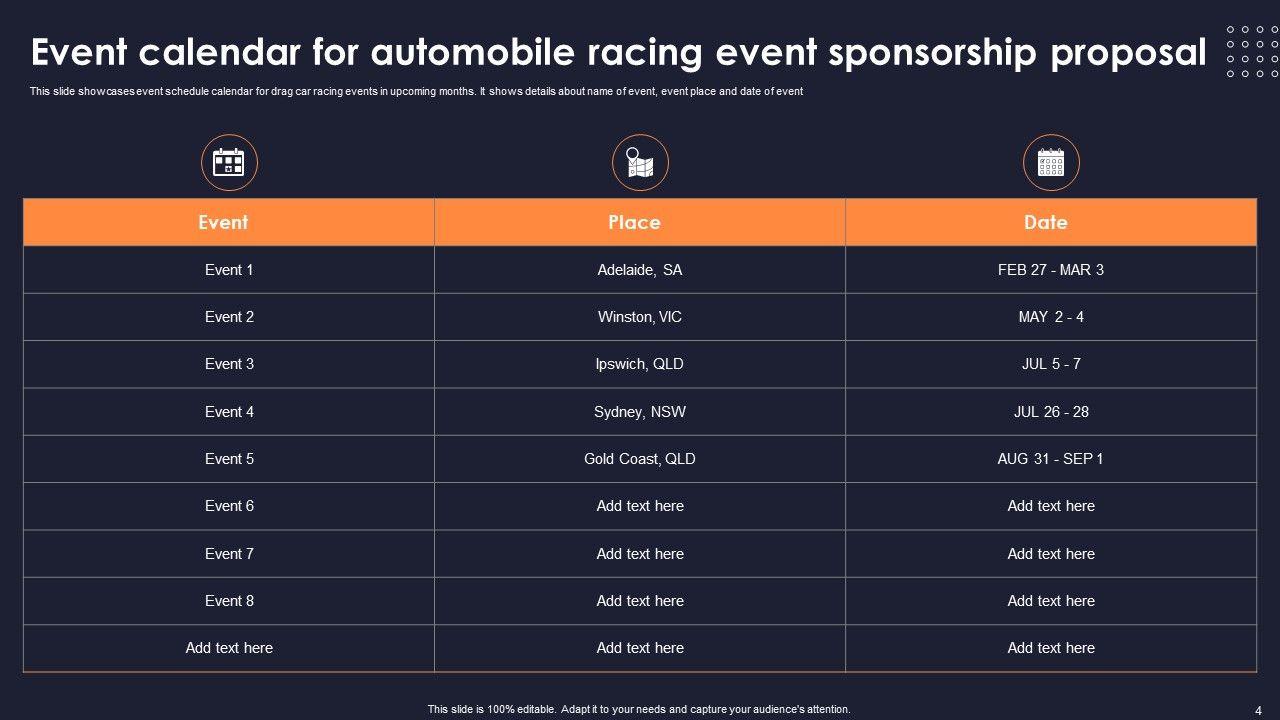Click the Event 3 row label

[x=229, y=364]
